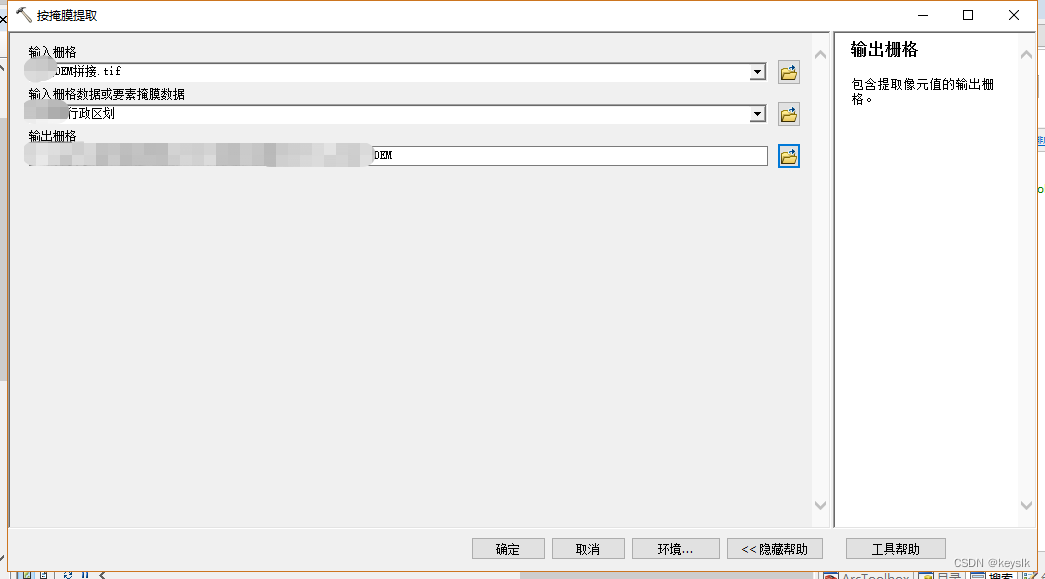This screenshot has width=1045, height=579.
Task: Click the hammer tool icon in title bar
Action: 22,14
